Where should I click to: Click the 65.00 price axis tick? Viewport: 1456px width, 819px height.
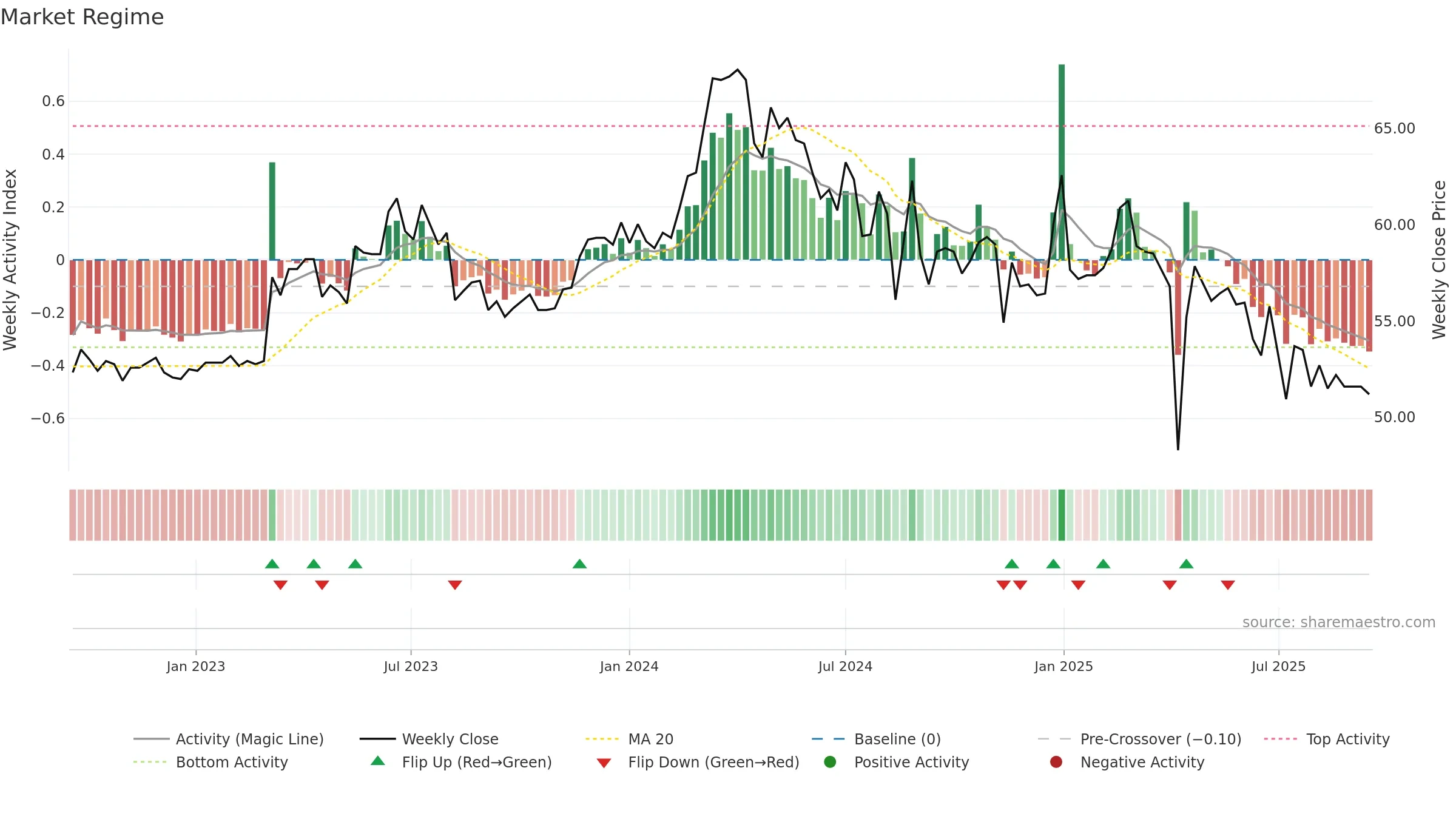click(1395, 129)
